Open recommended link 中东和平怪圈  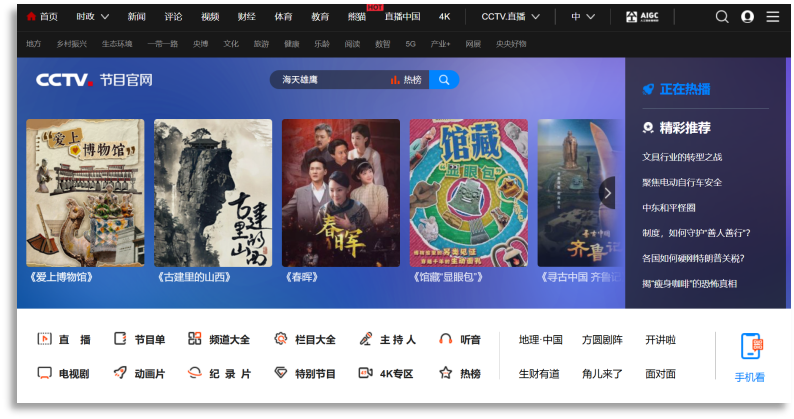[669, 208]
